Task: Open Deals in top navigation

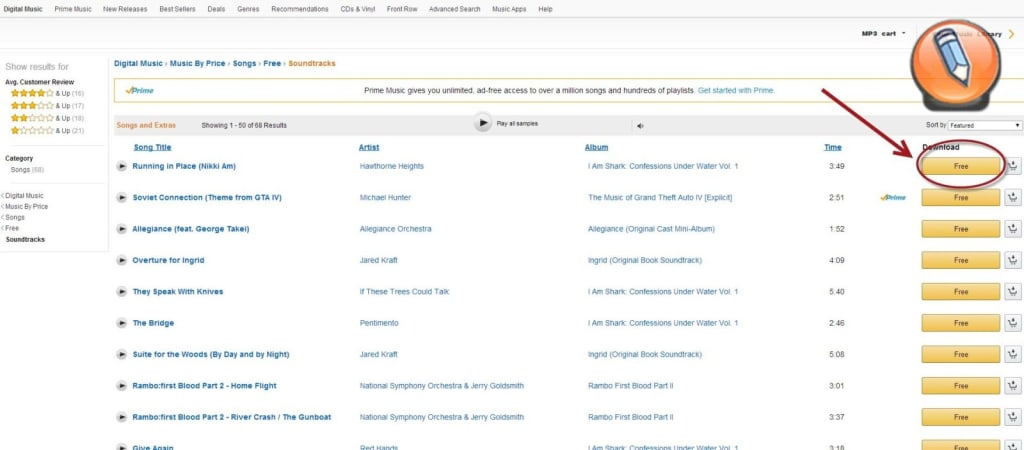Action: (216, 9)
